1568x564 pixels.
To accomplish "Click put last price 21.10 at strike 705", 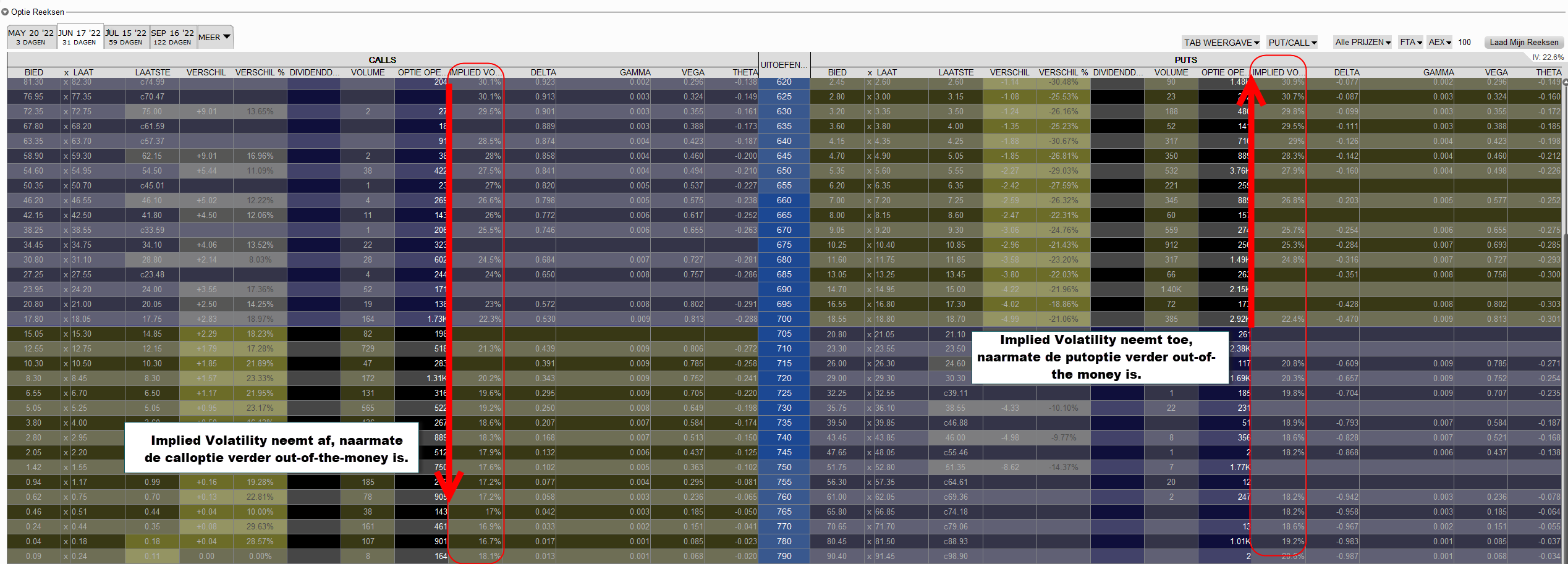I will tap(956, 334).
